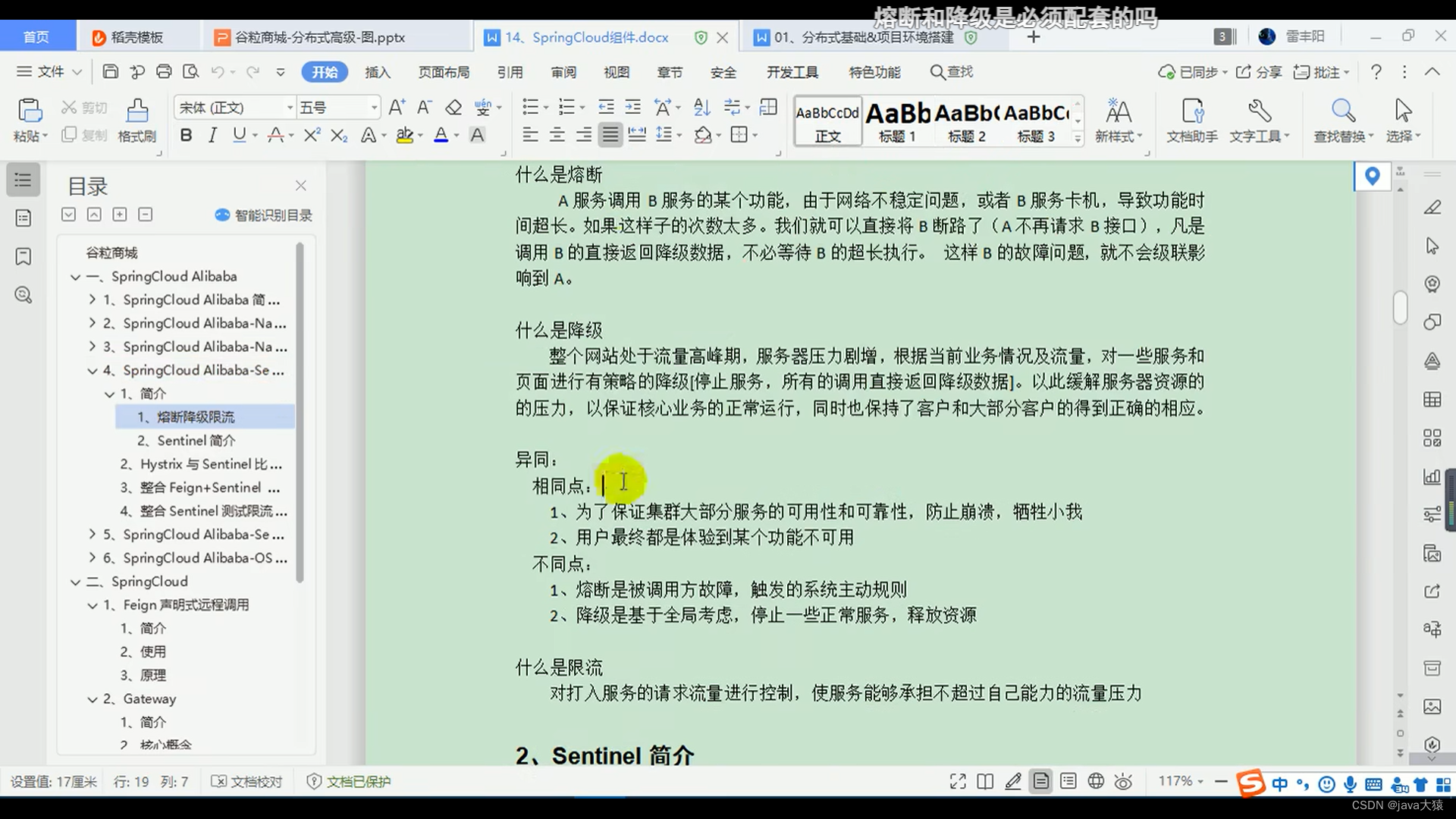Click the Save document icon
The image size is (1456, 819).
111,72
